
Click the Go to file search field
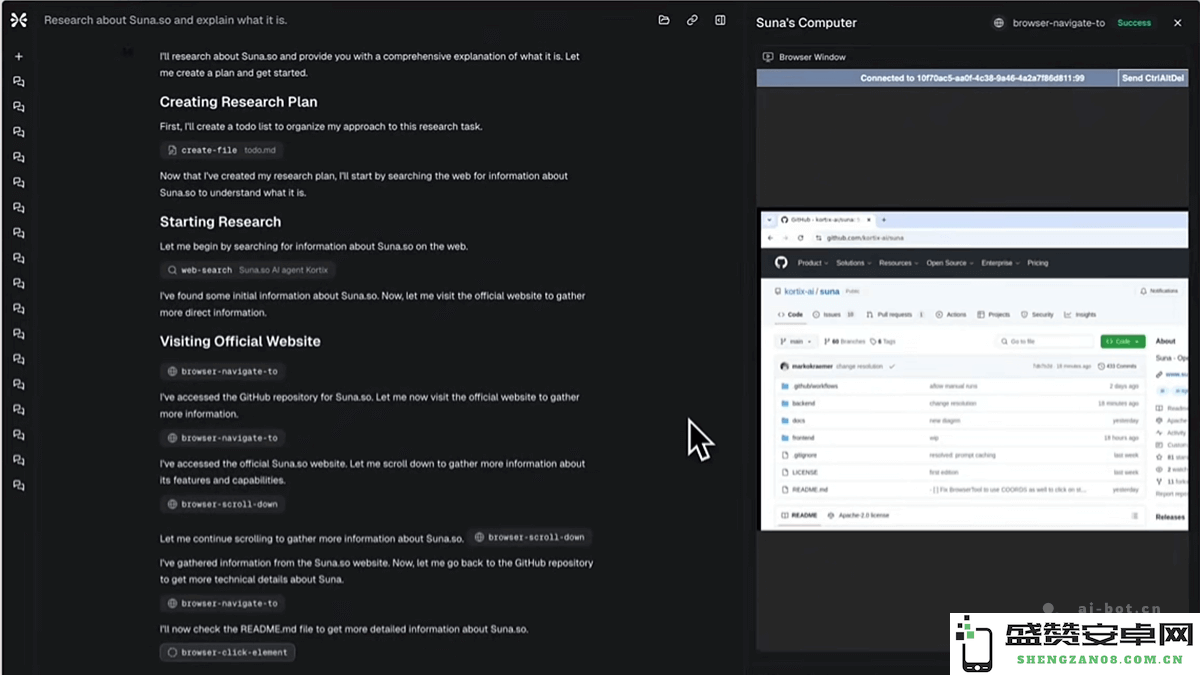pyautogui.click(x=1044, y=342)
